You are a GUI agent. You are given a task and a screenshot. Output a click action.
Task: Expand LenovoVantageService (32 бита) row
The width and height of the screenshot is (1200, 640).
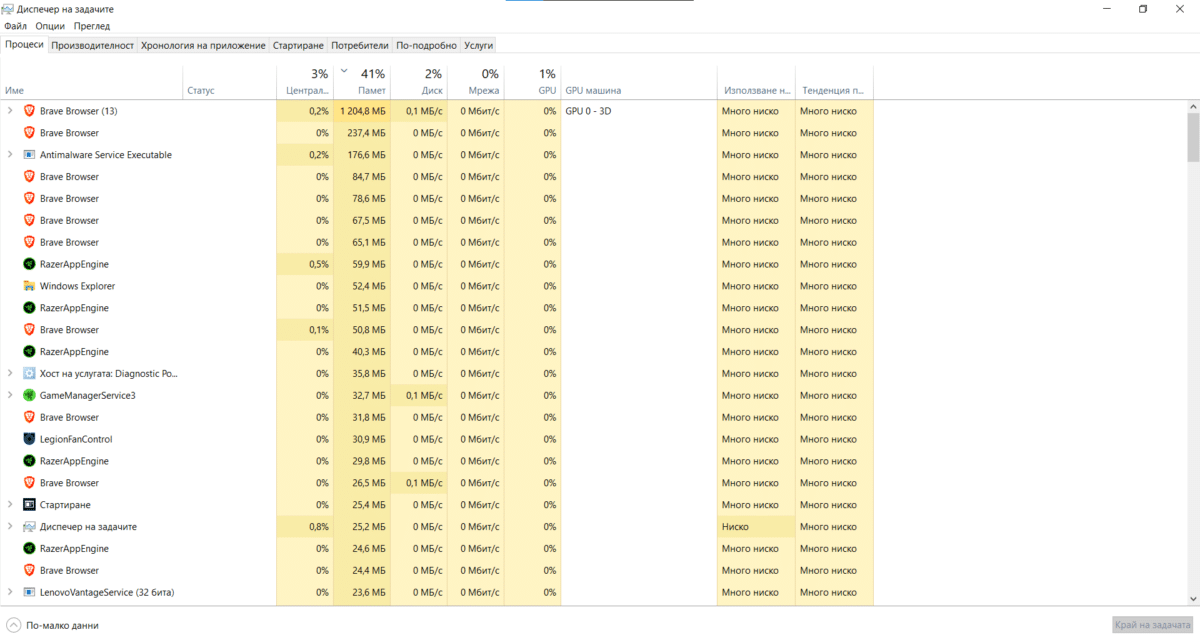coord(10,592)
